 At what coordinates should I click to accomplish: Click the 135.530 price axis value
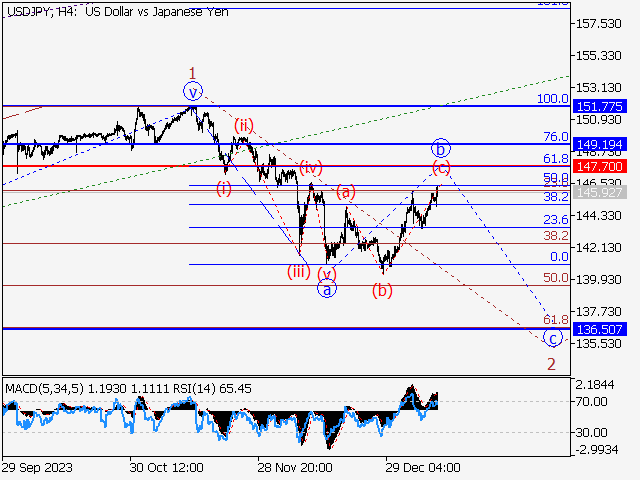pos(598,344)
